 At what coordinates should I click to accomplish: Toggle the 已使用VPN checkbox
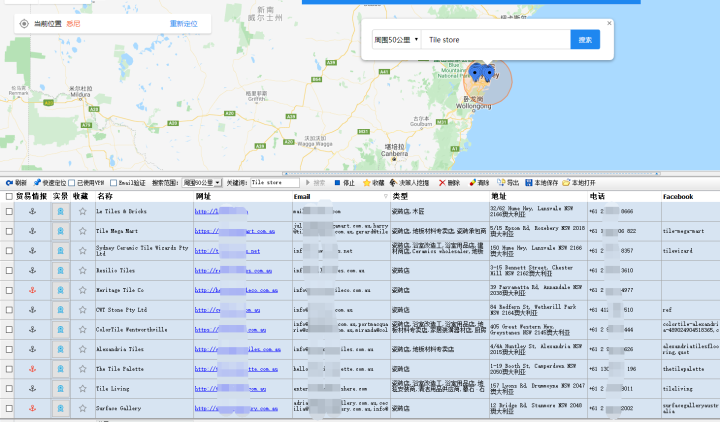pyautogui.click(x=72, y=183)
